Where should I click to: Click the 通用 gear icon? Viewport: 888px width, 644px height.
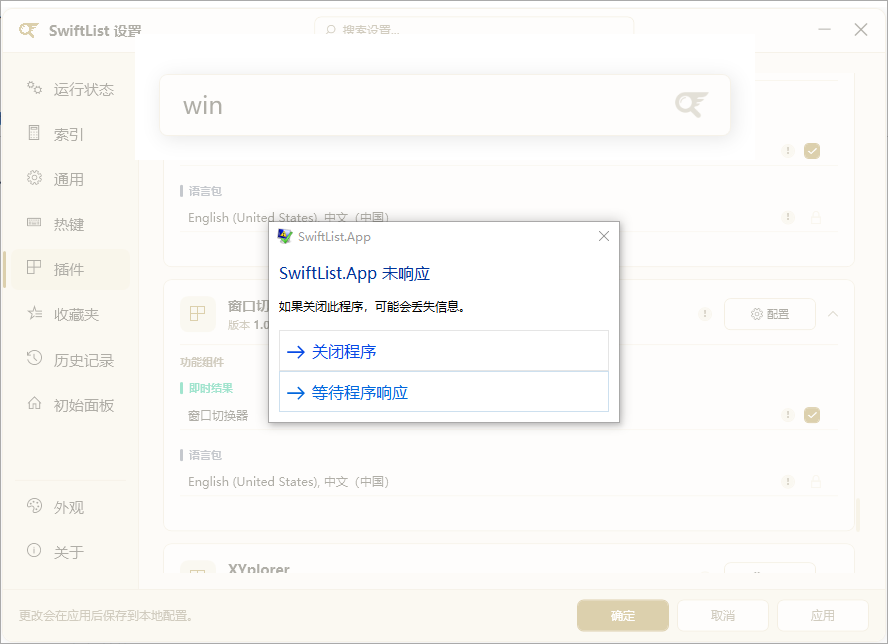click(35, 177)
